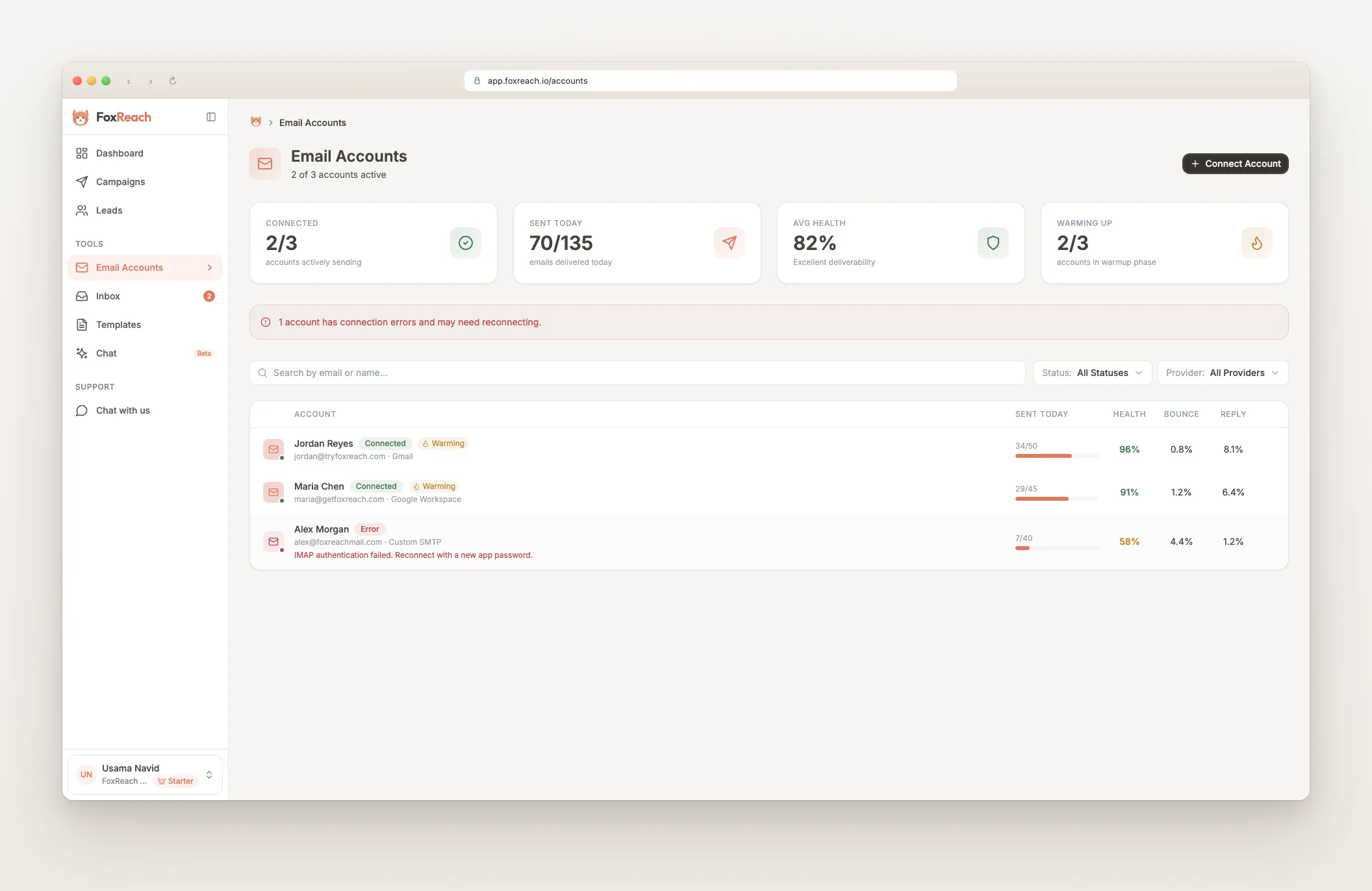Image resolution: width=1372 pixels, height=891 pixels.
Task: Open Inbox in the sidebar
Action: (108, 296)
